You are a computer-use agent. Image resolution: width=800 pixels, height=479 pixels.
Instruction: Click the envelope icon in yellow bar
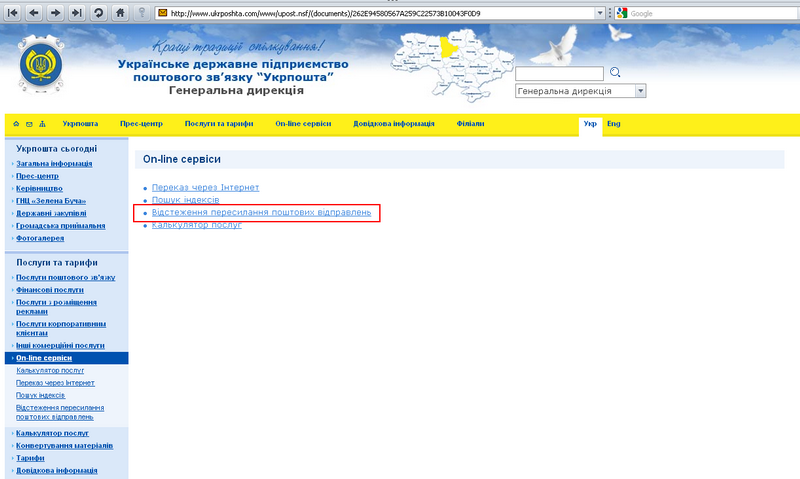pos(29,124)
